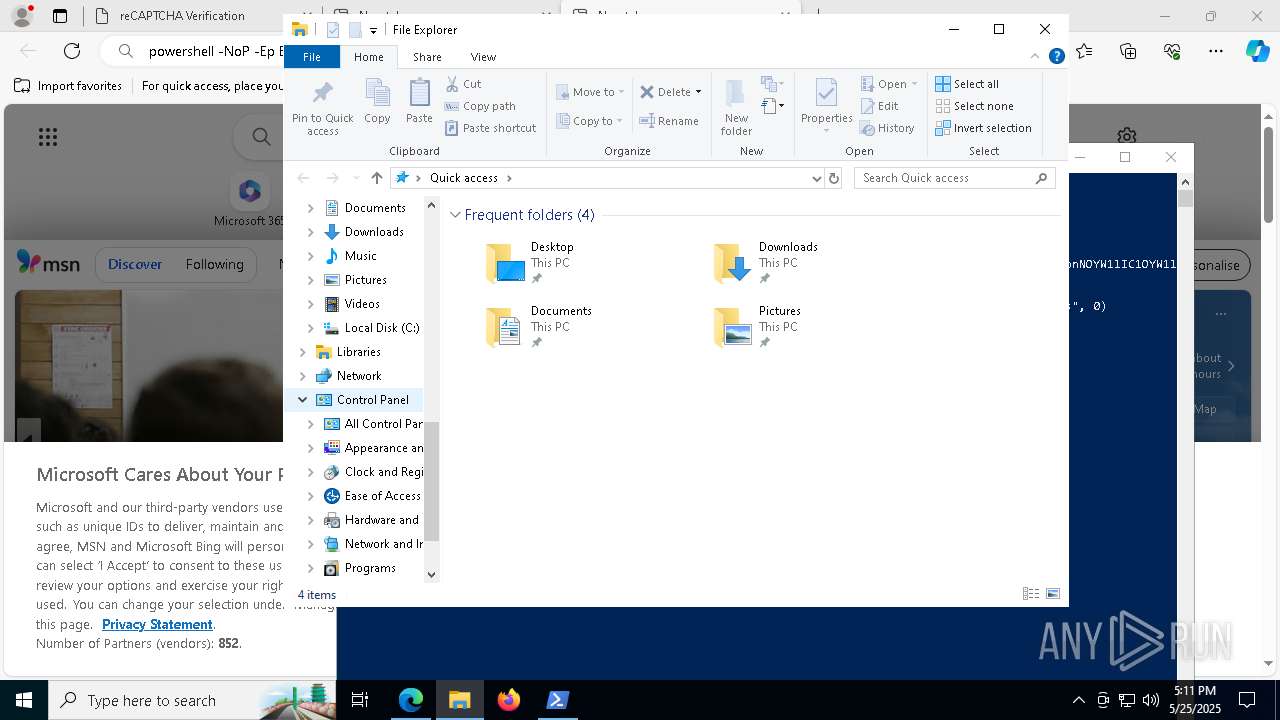The height and width of the screenshot is (720, 1280).
Task: Click the Rename ribbon button
Action: coord(669,121)
